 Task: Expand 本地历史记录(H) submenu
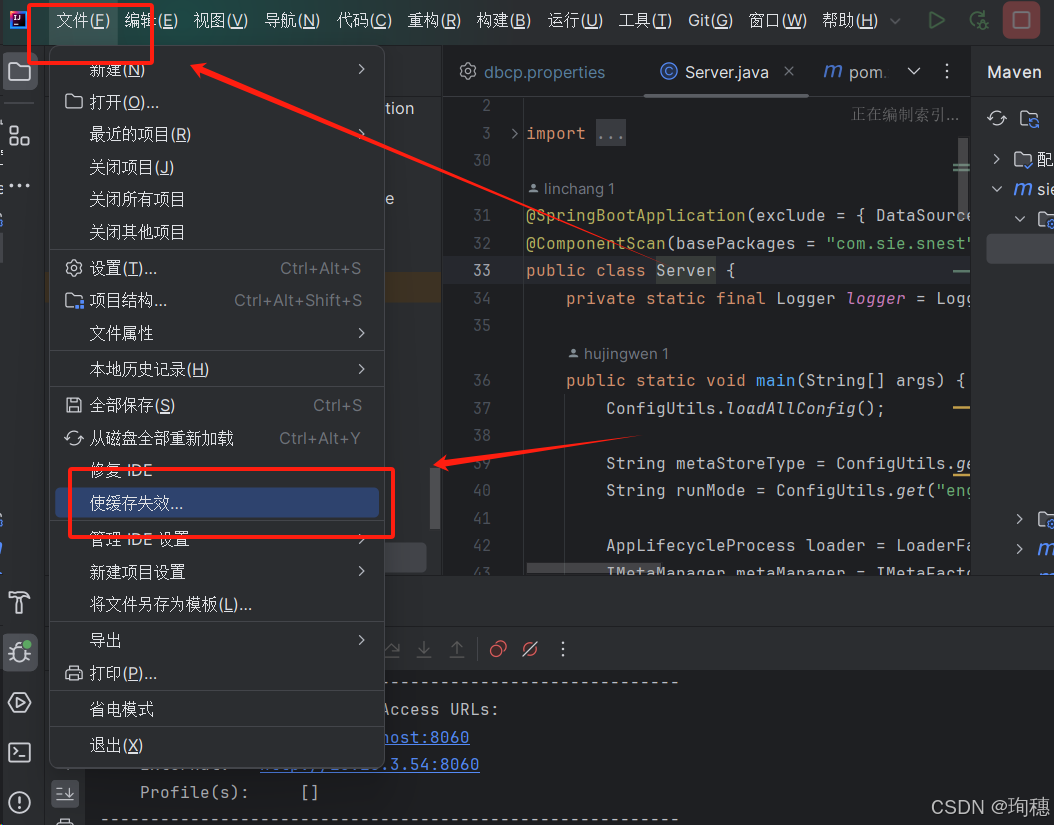coord(217,369)
